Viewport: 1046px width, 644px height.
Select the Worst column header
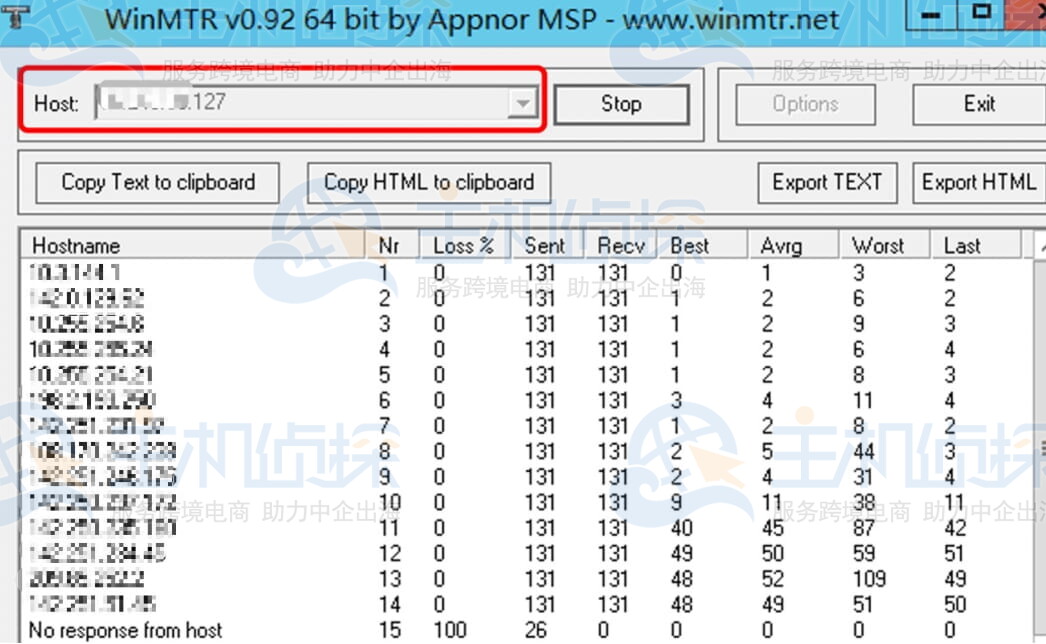click(884, 246)
